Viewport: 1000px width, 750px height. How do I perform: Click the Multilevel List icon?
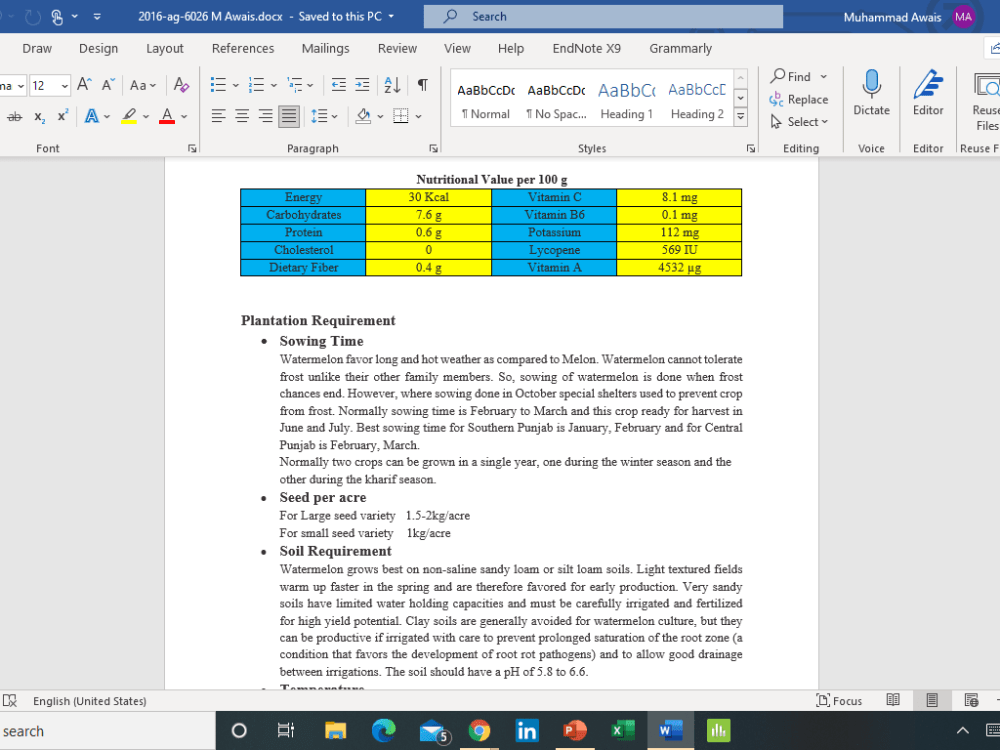pyautogui.click(x=294, y=85)
